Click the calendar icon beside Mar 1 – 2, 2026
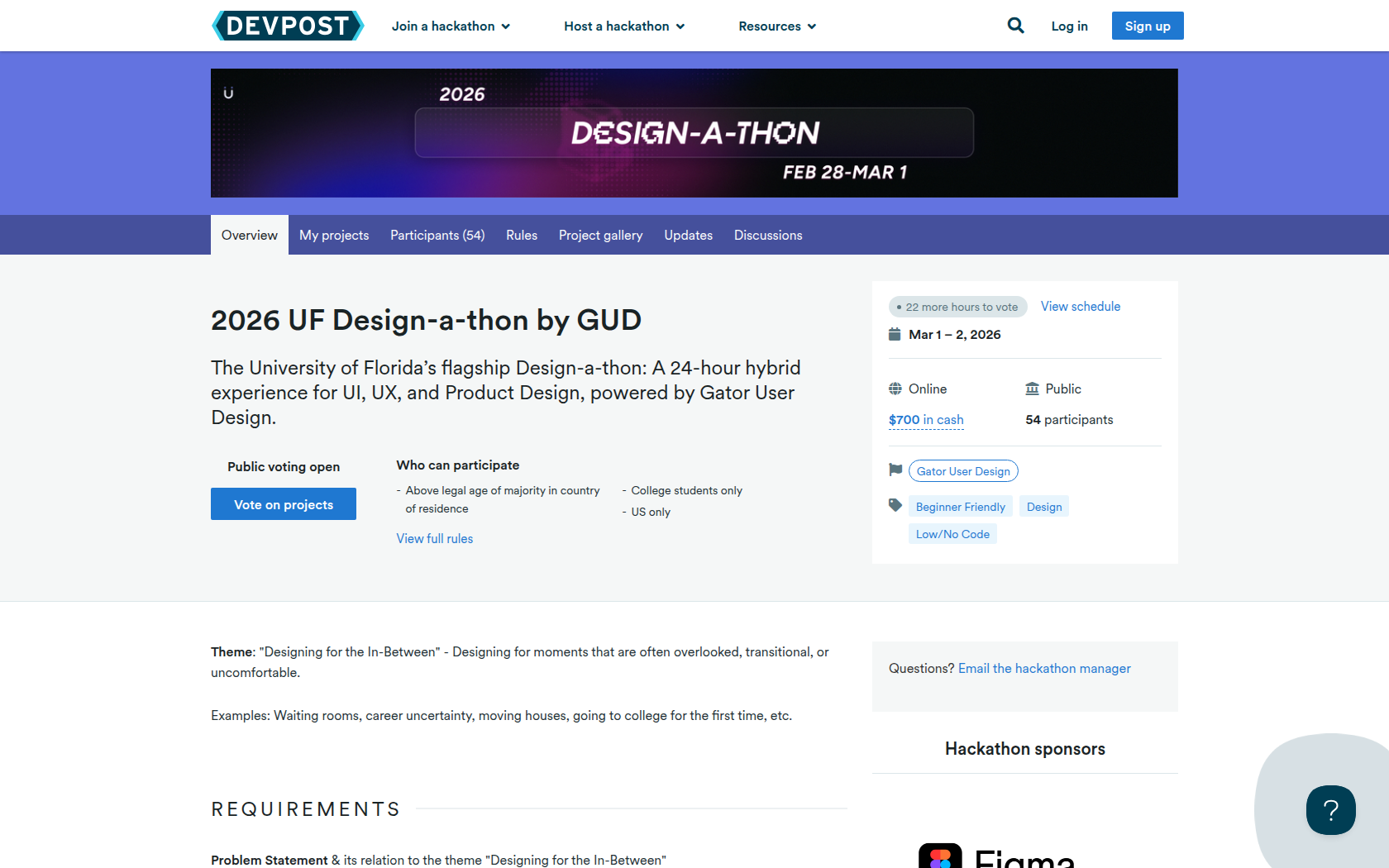The image size is (1389, 868). (895, 334)
